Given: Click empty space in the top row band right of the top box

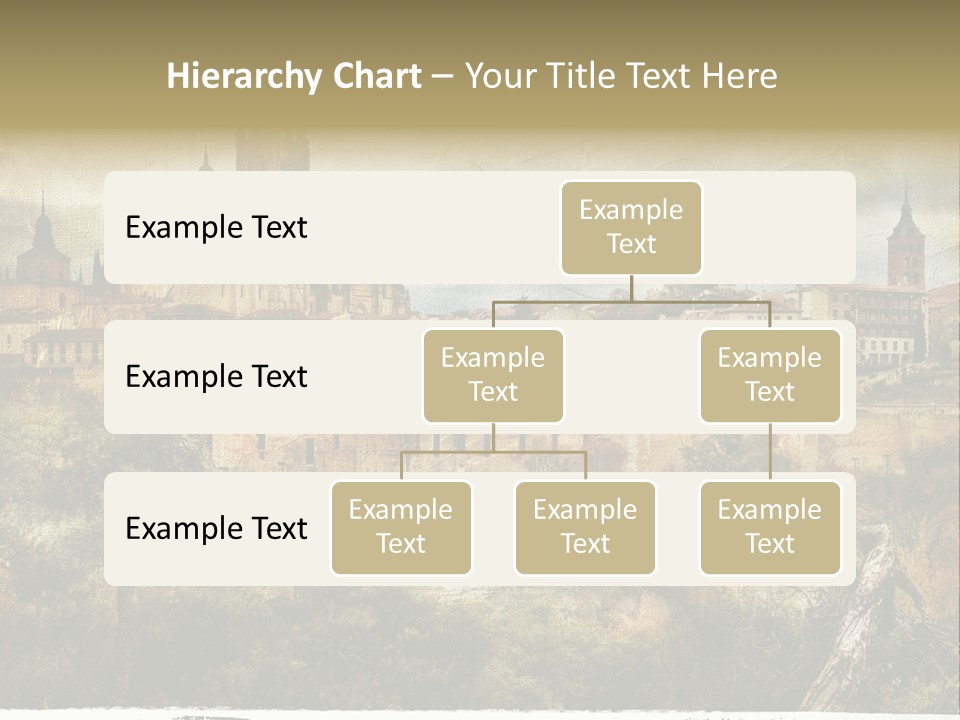Looking at the screenshot, I should pos(780,227).
